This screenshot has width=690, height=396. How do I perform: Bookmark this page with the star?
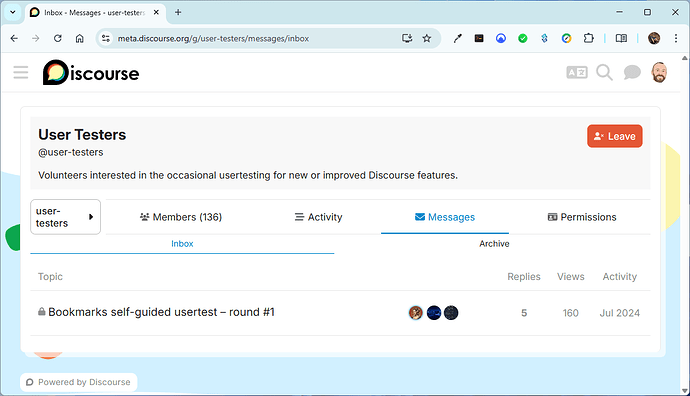[427, 38]
